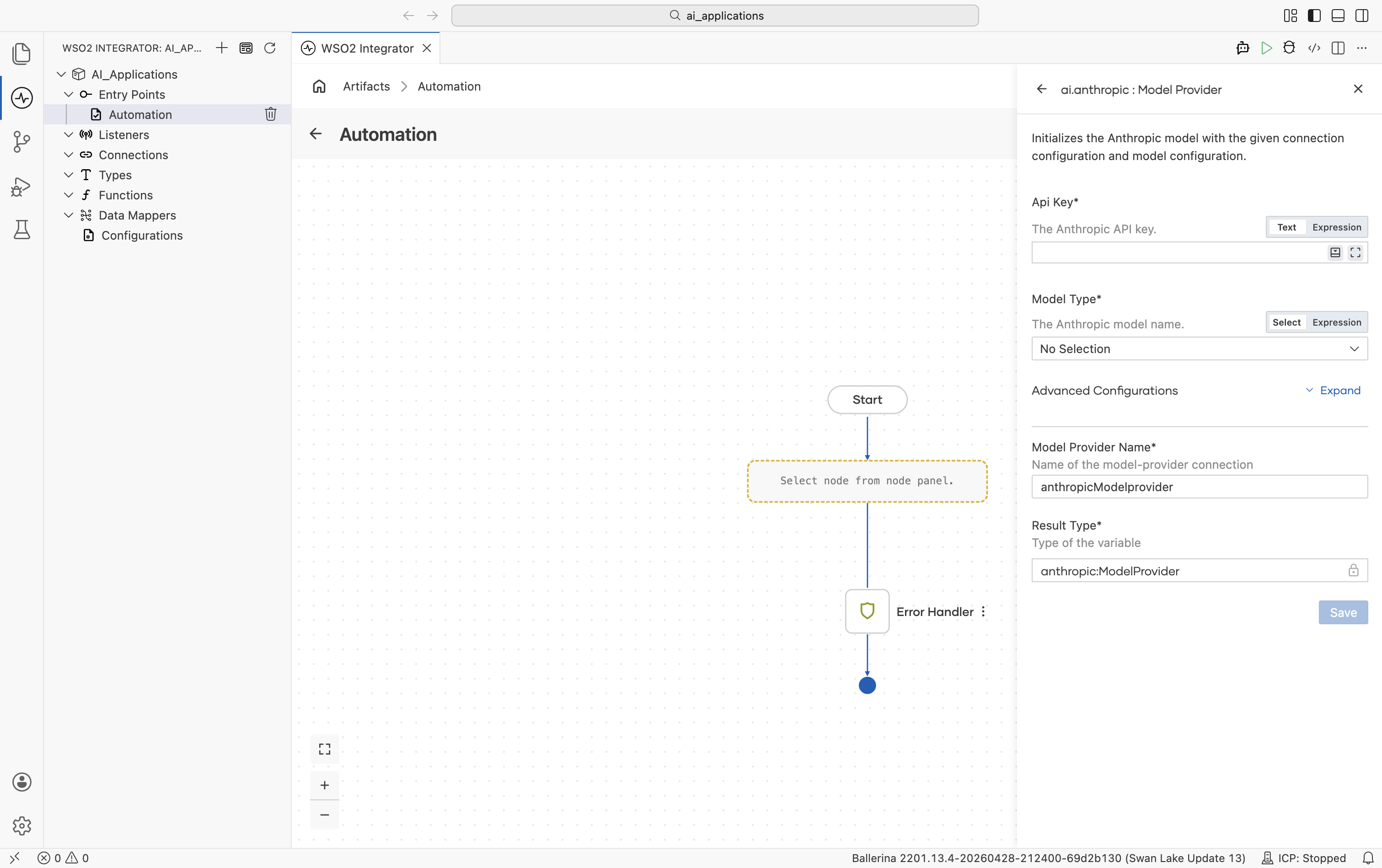Screen dimensions: 1382x868
Task: Fit diagram to screen
Action: click(x=324, y=749)
